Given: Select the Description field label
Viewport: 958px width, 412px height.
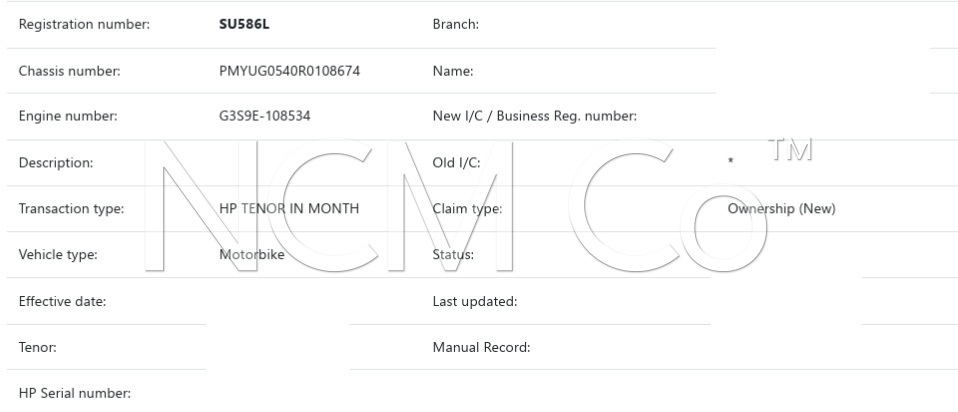Looking at the screenshot, I should click(55, 163).
